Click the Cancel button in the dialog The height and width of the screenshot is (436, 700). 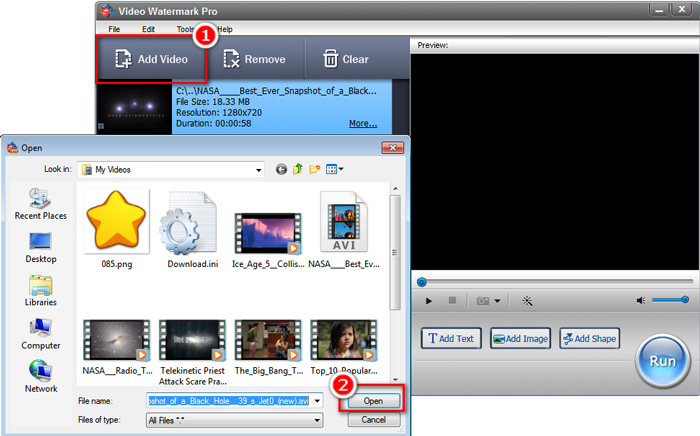[x=373, y=419]
